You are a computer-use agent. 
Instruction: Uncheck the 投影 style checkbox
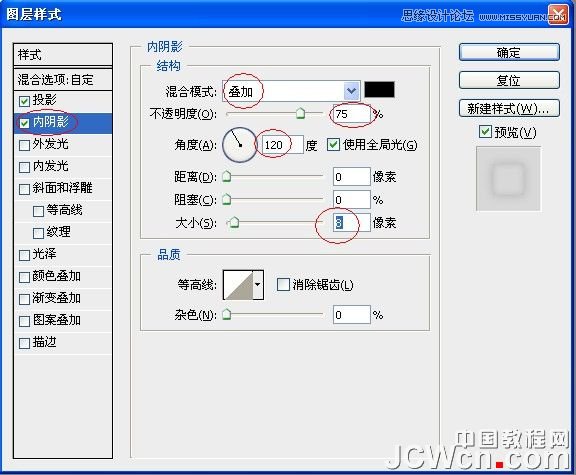[24, 101]
